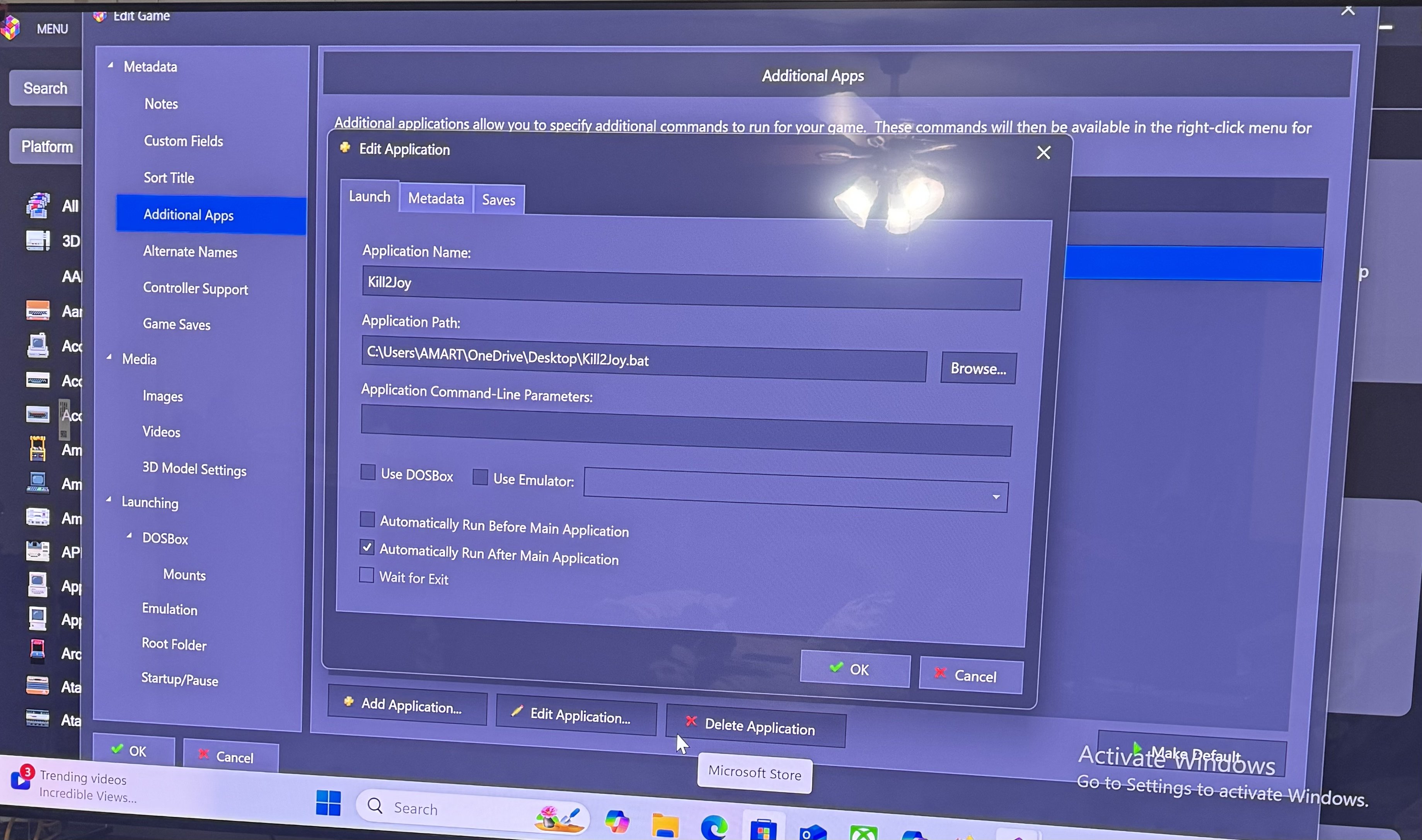
Task: Click the Delete Application button
Action: coord(756,726)
